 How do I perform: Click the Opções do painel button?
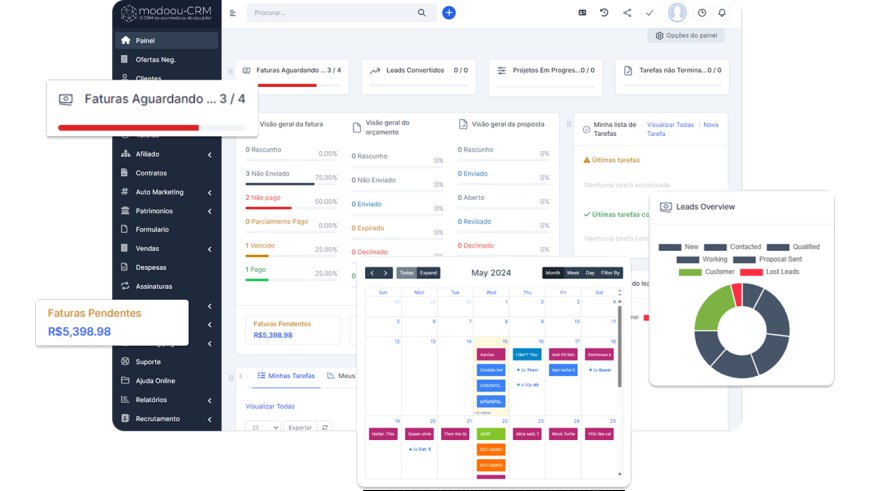coord(686,36)
